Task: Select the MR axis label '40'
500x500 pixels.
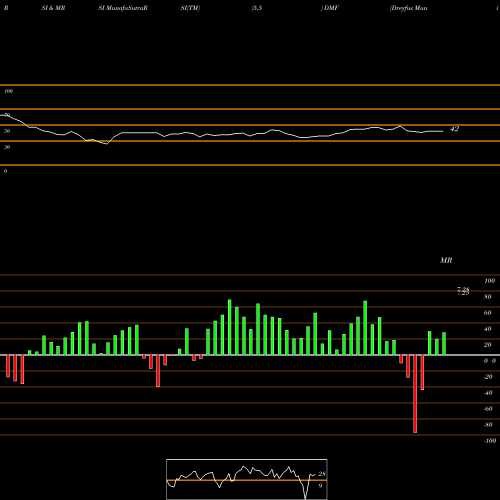Action: [x=488, y=329]
